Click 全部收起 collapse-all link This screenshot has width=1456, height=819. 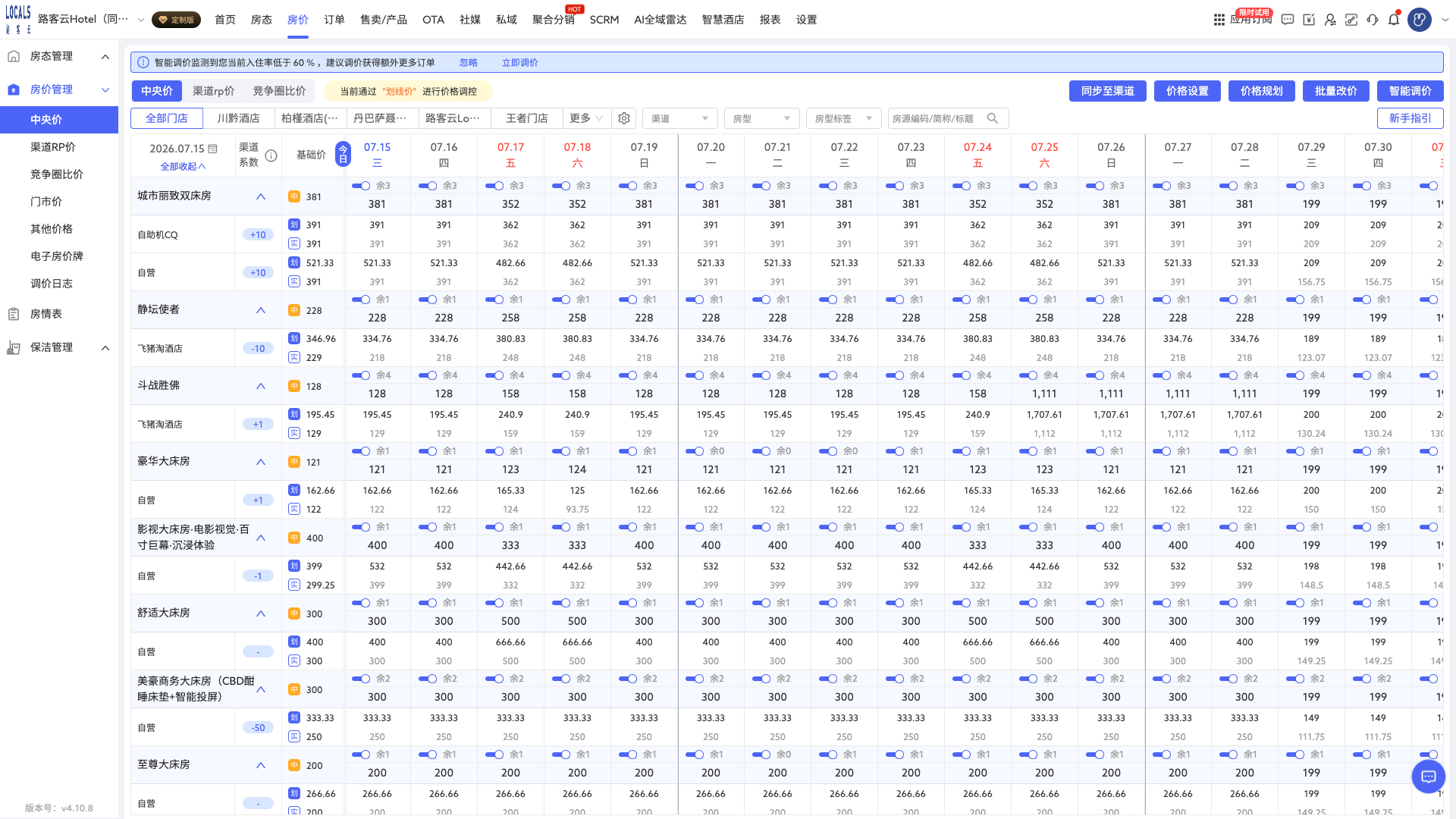click(183, 167)
